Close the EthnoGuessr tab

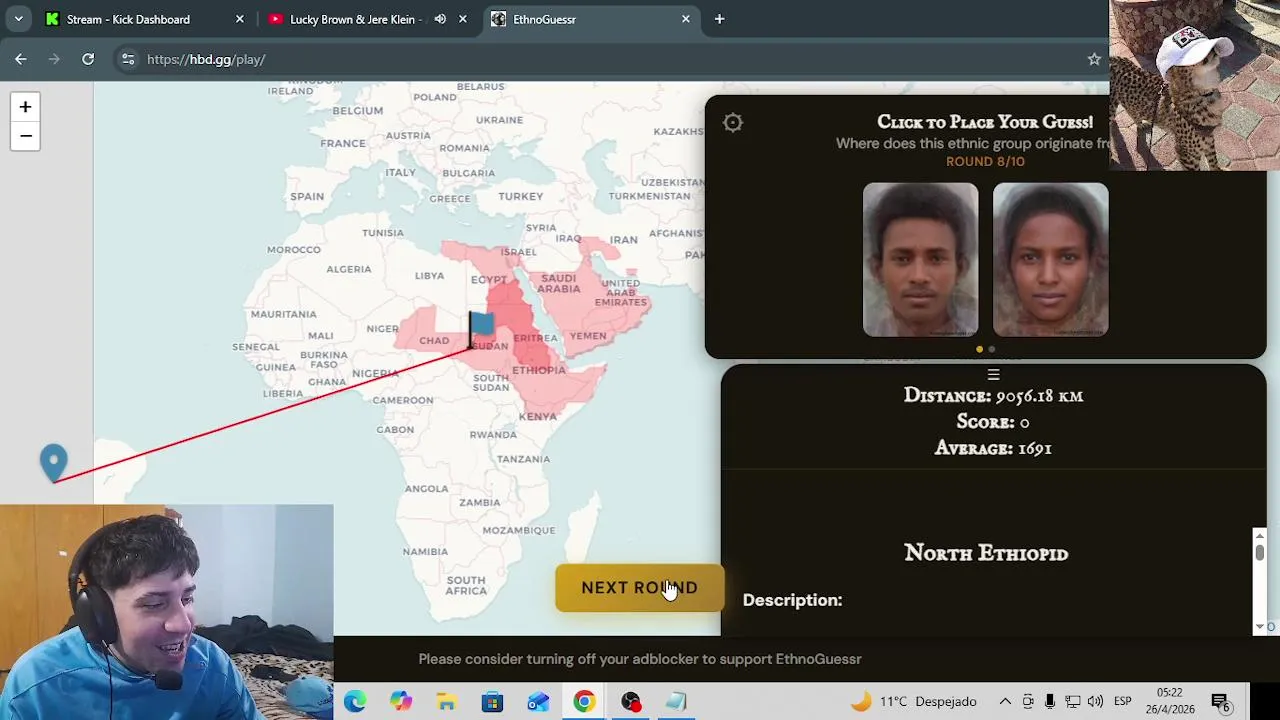pyautogui.click(x=686, y=19)
